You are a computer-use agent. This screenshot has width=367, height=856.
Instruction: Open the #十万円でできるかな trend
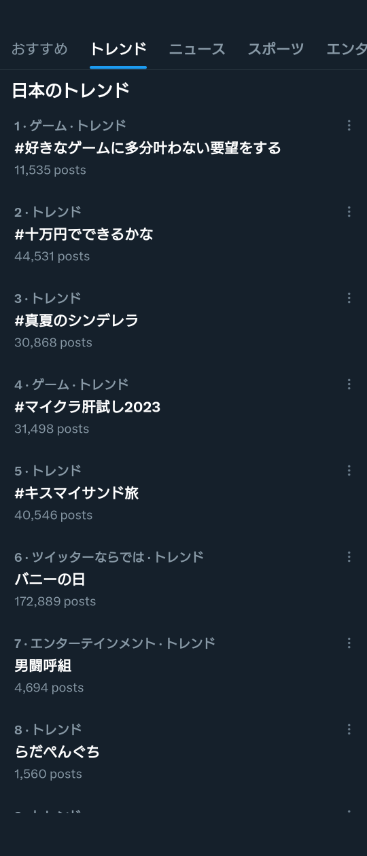(184, 234)
